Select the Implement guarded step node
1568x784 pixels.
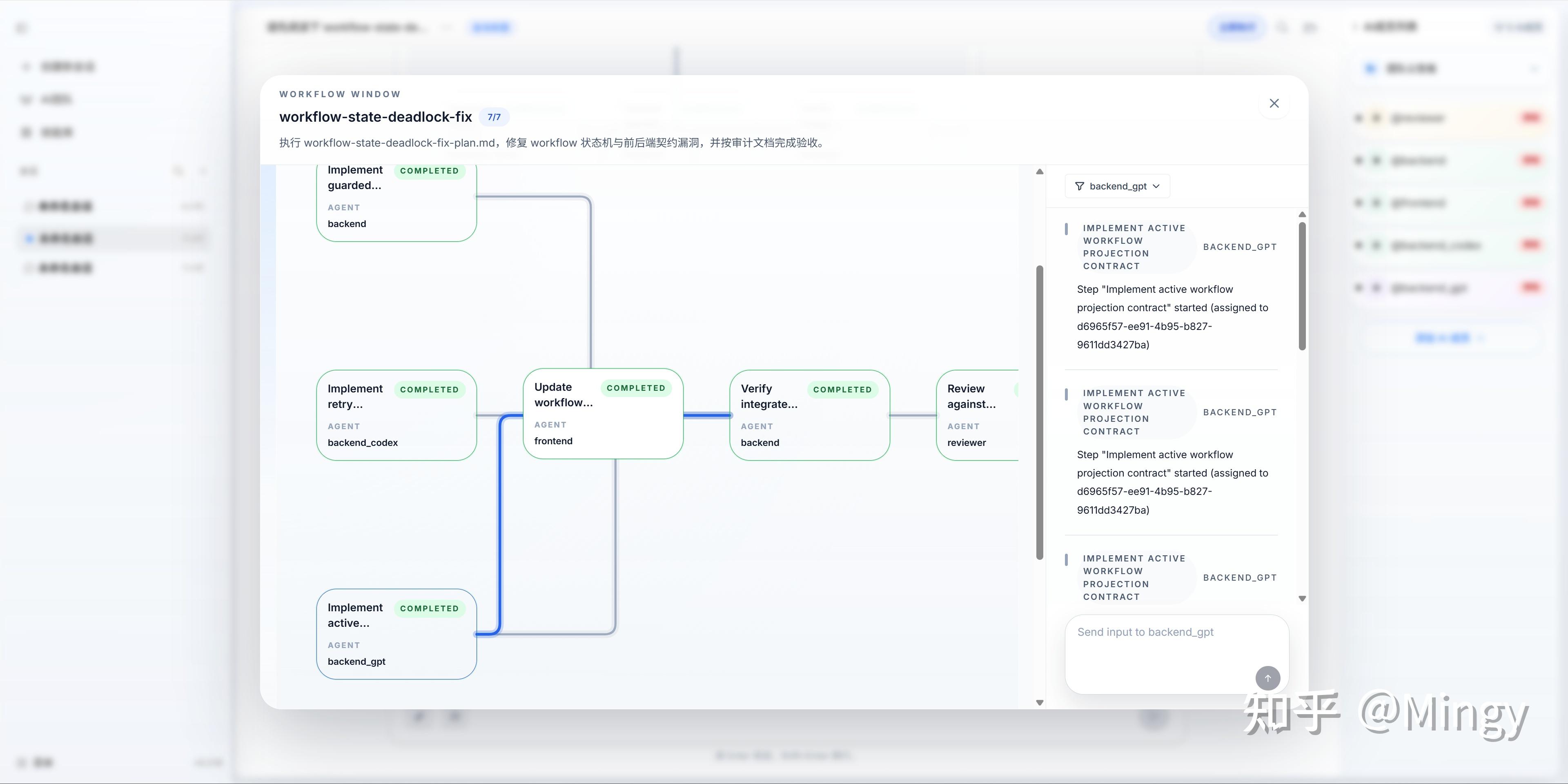pyautogui.click(x=396, y=203)
